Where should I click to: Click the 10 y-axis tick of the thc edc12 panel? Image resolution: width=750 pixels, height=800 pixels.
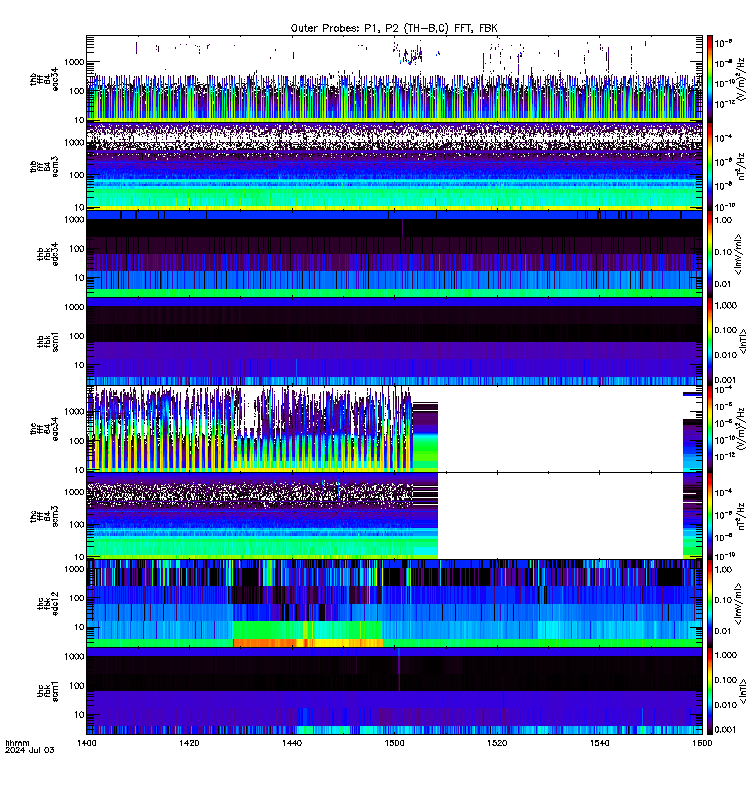point(79,627)
